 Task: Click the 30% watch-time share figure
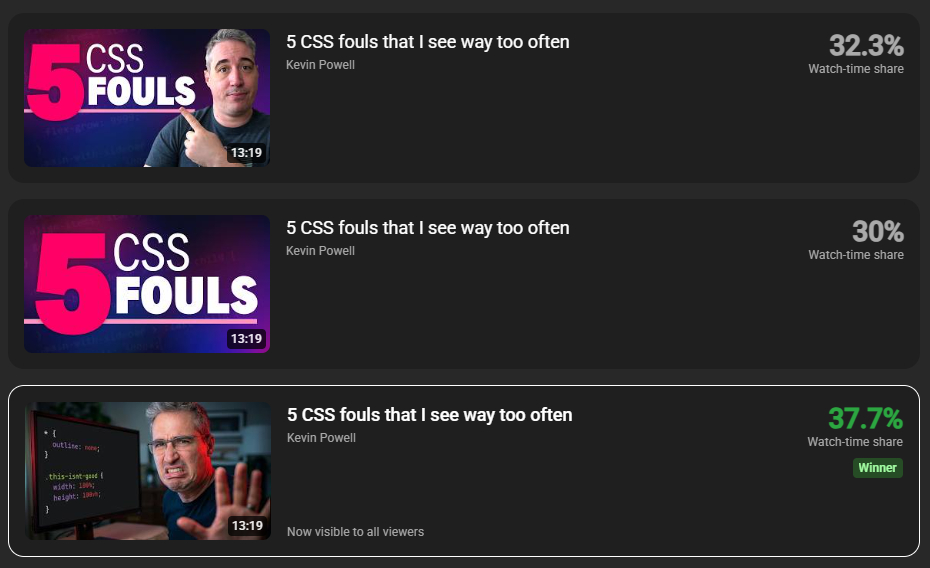click(x=878, y=231)
